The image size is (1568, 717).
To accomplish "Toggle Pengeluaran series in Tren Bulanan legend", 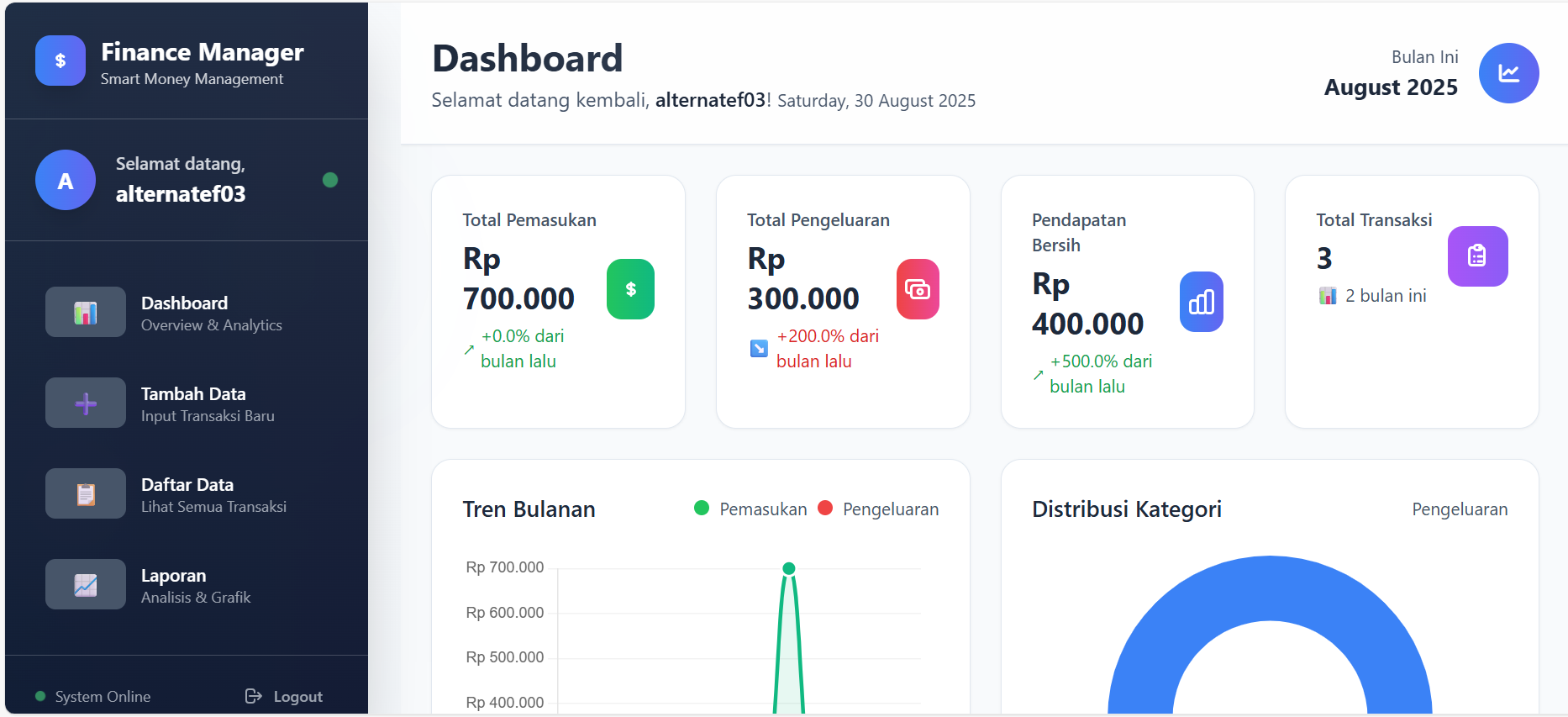I will tap(878, 509).
